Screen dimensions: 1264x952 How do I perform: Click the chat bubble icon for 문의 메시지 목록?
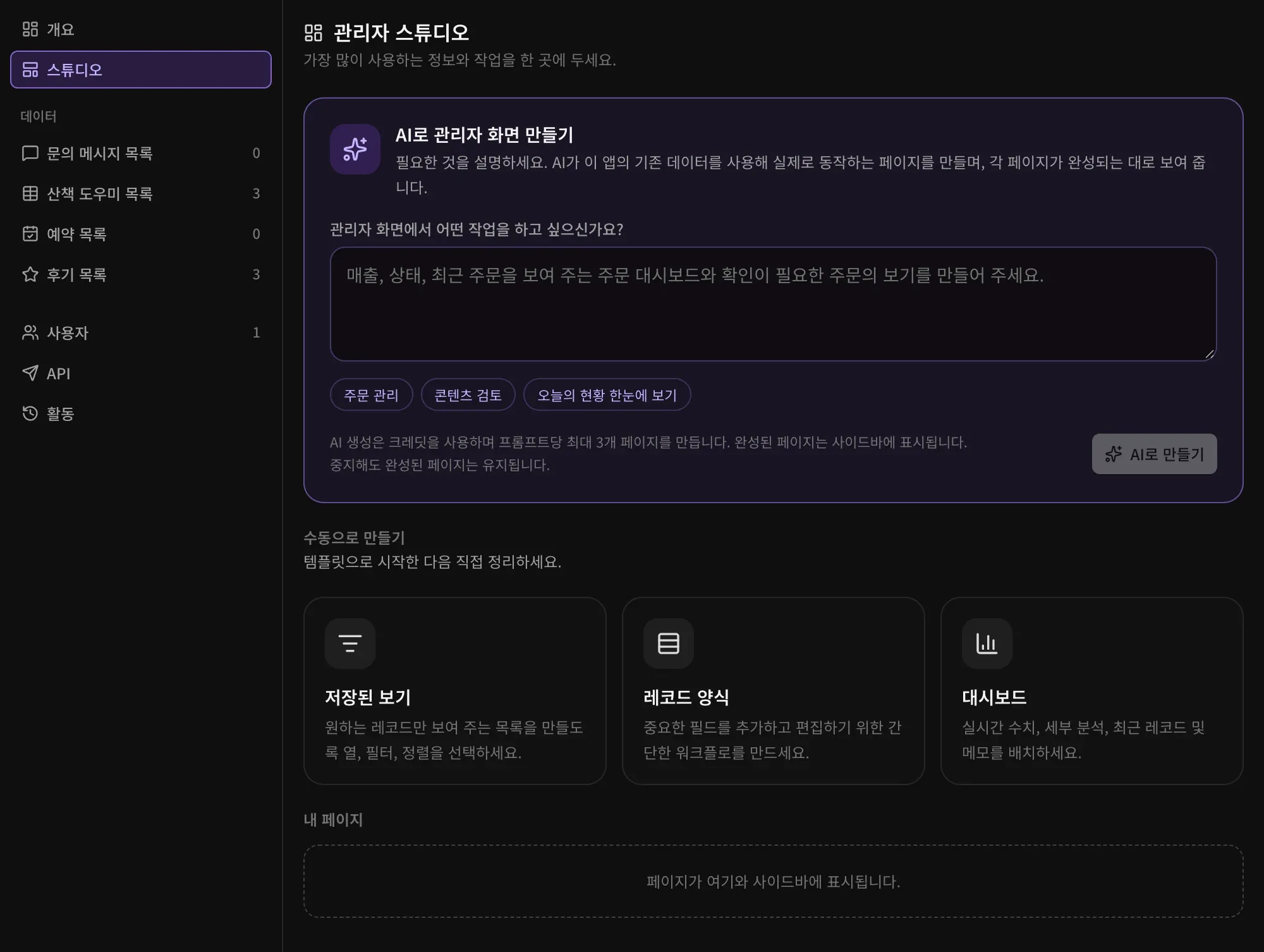coord(30,153)
